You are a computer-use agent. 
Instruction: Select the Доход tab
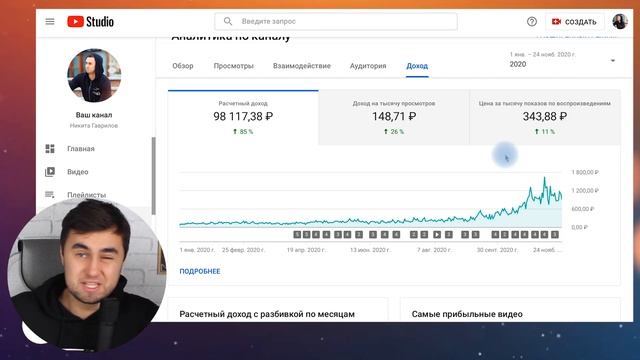pos(417,66)
